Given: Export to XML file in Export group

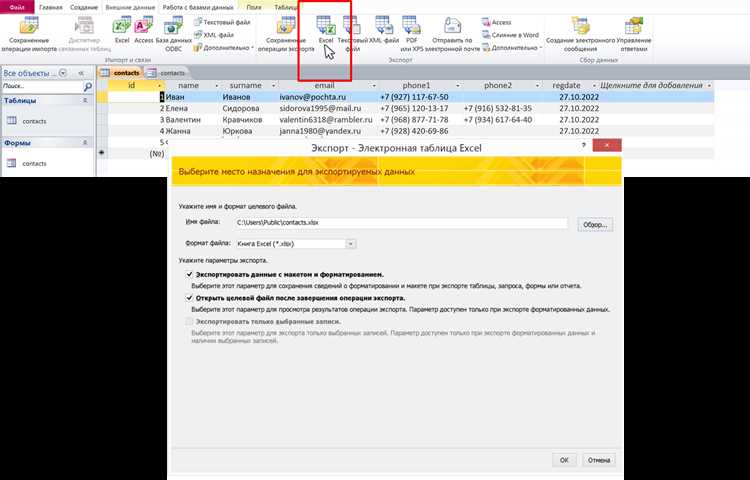Looking at the screenshot, I should tap(384, 30).
